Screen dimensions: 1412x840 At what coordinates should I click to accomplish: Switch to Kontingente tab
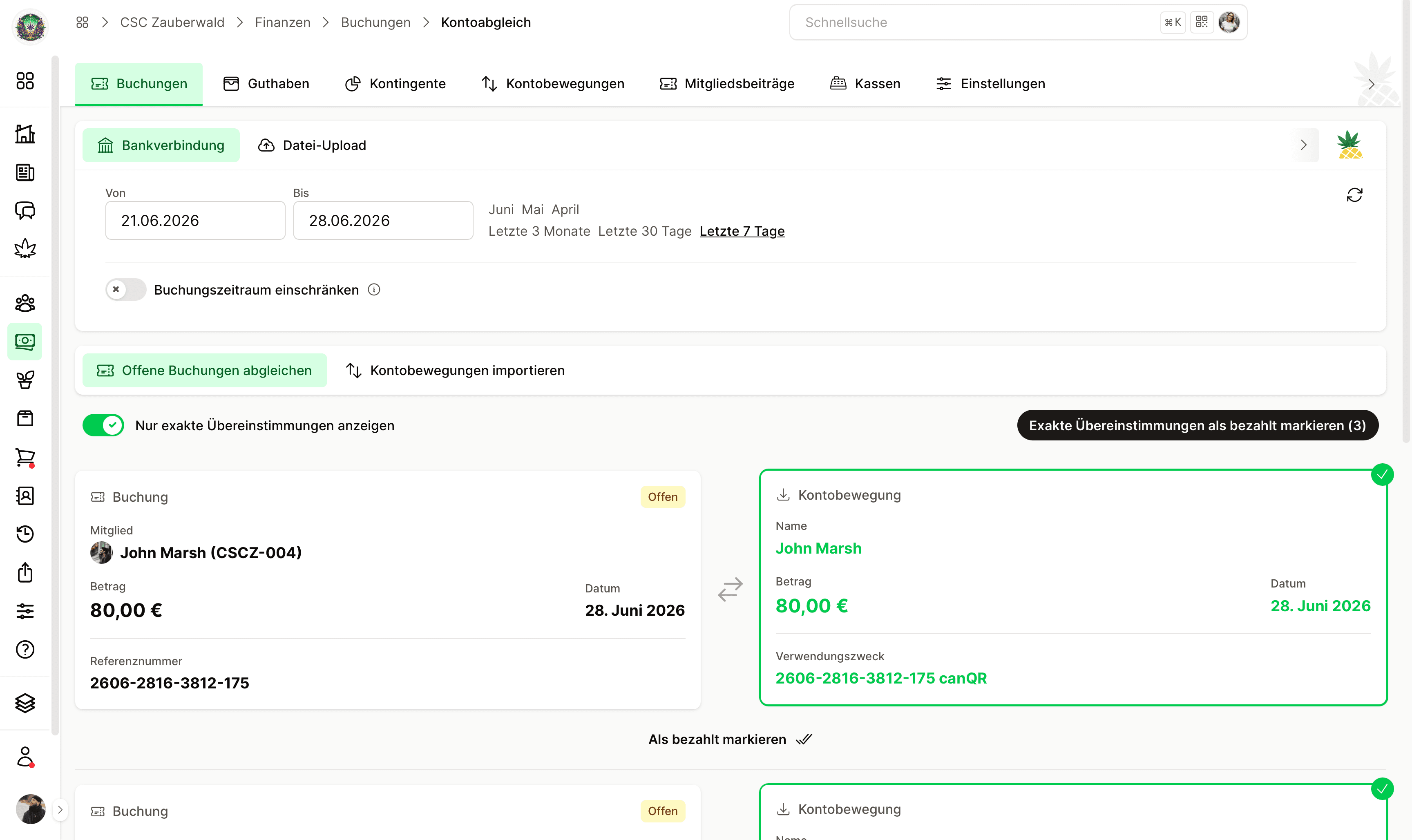coord(395,84)
